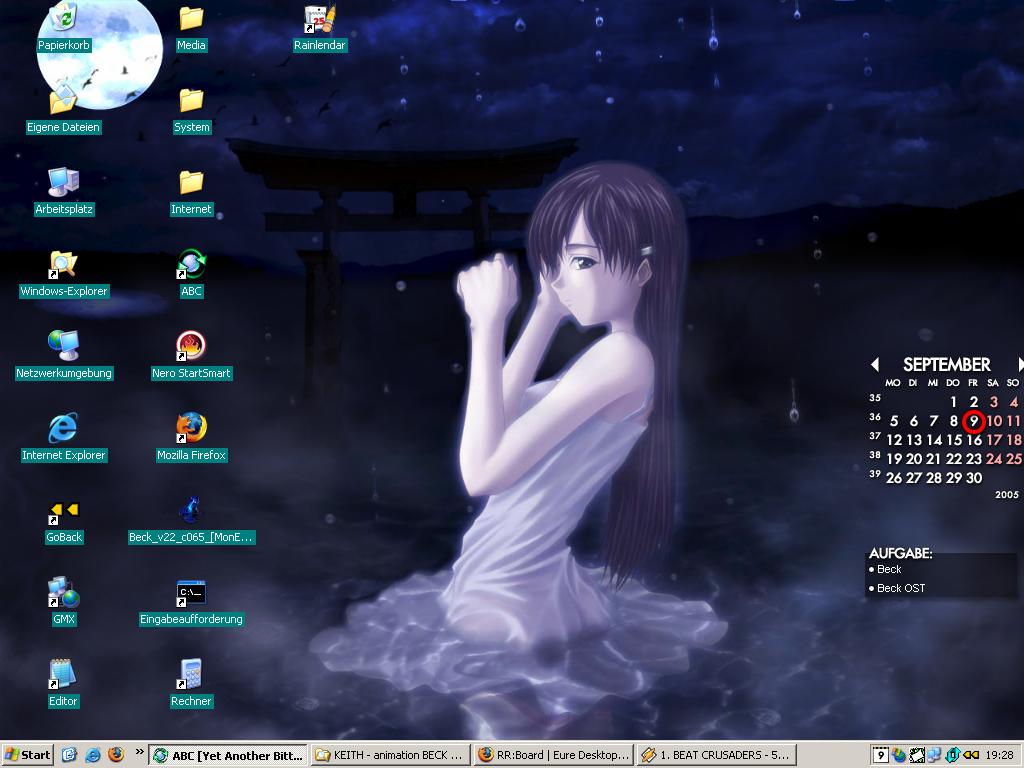Select Sunday September 25 in calendar
Viewport: 1024px width, 768px height.
1014,459
